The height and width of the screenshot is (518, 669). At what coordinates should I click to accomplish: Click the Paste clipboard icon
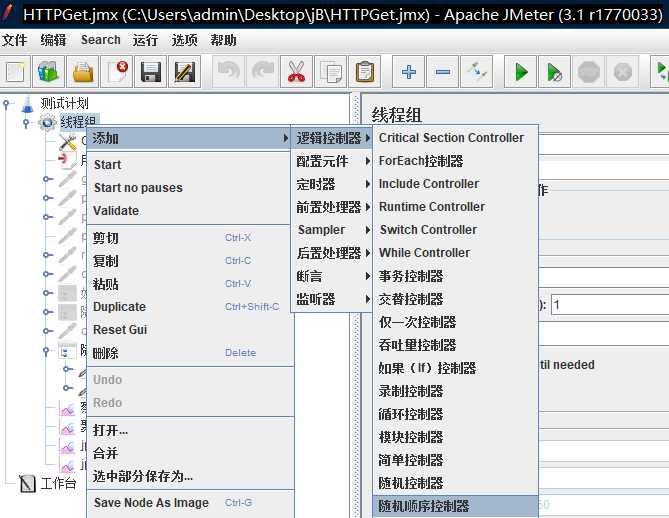coord(364,72)
